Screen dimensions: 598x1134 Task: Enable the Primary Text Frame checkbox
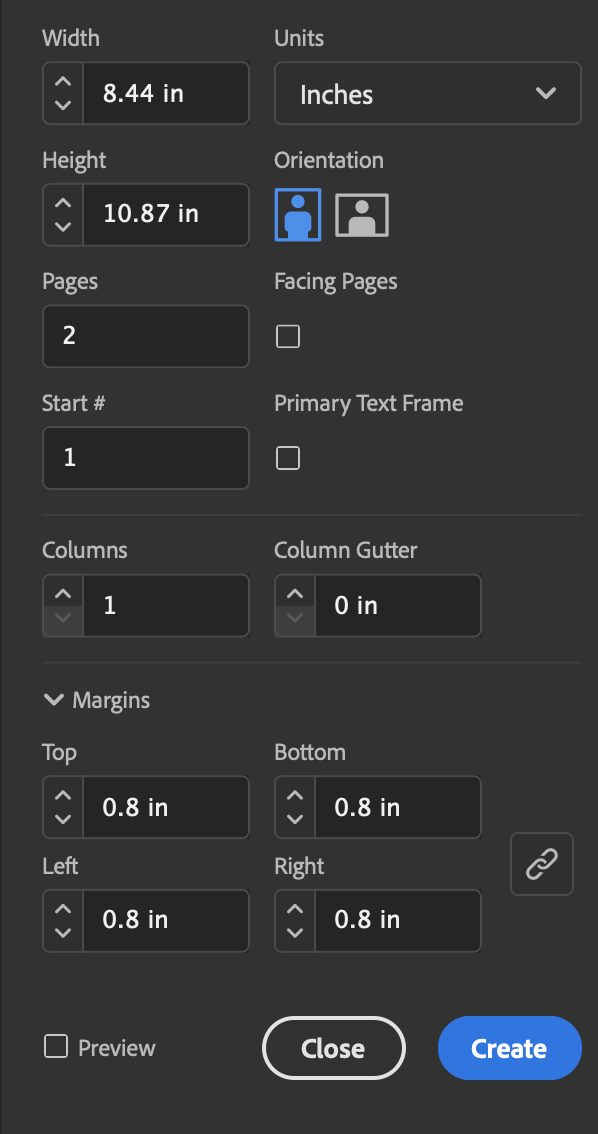tap(288, 458)
